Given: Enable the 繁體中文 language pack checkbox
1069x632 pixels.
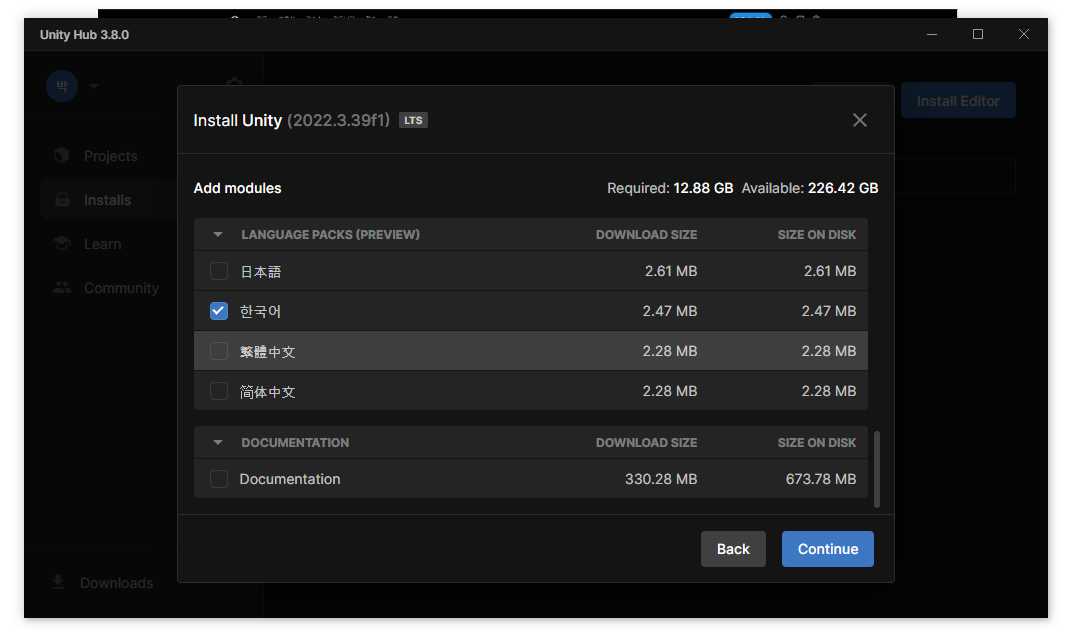Looking at the screenshot, I should pos(218,351).
